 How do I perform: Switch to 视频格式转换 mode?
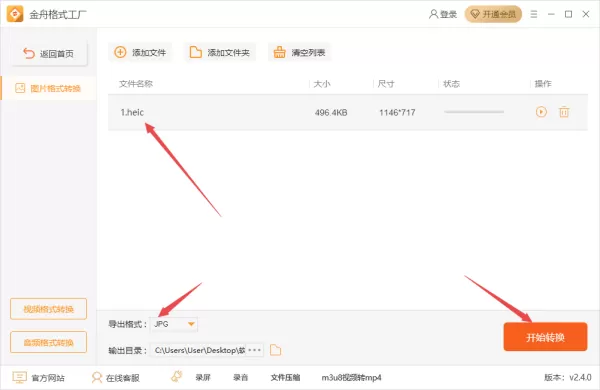[x=49, y=309]
